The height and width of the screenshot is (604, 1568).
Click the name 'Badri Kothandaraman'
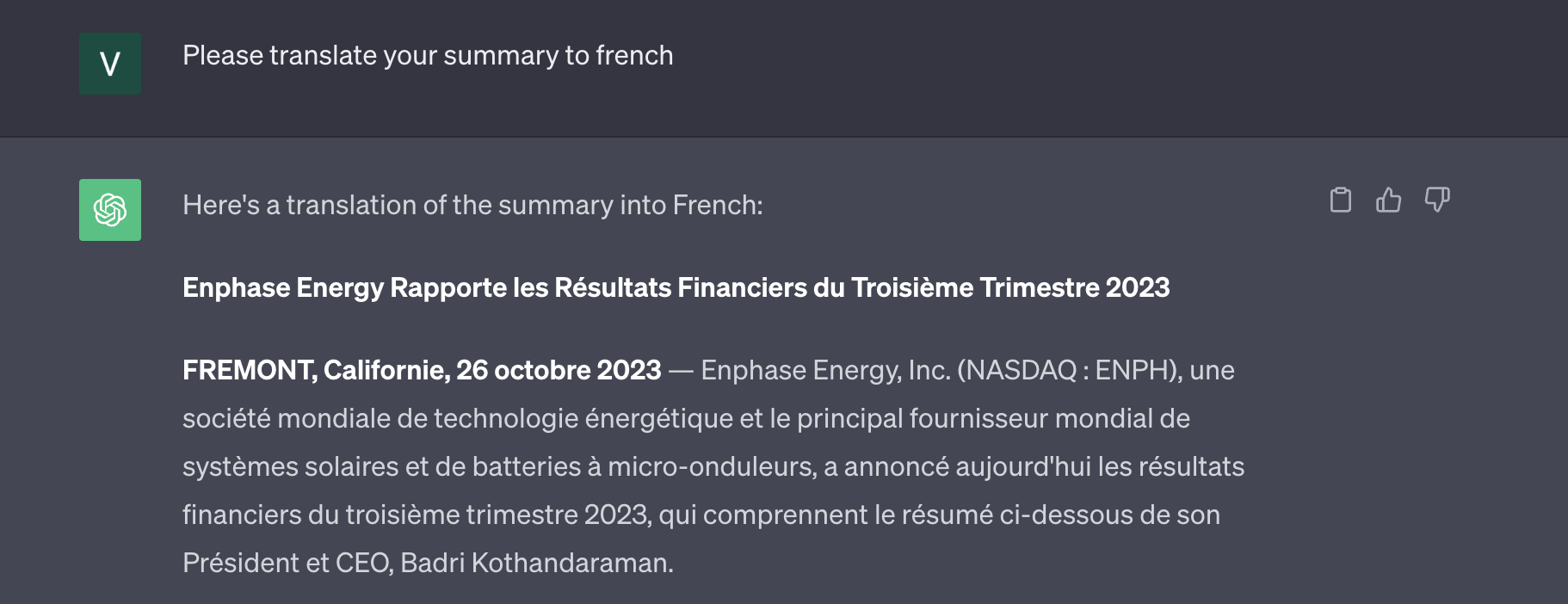click(535, 563)
